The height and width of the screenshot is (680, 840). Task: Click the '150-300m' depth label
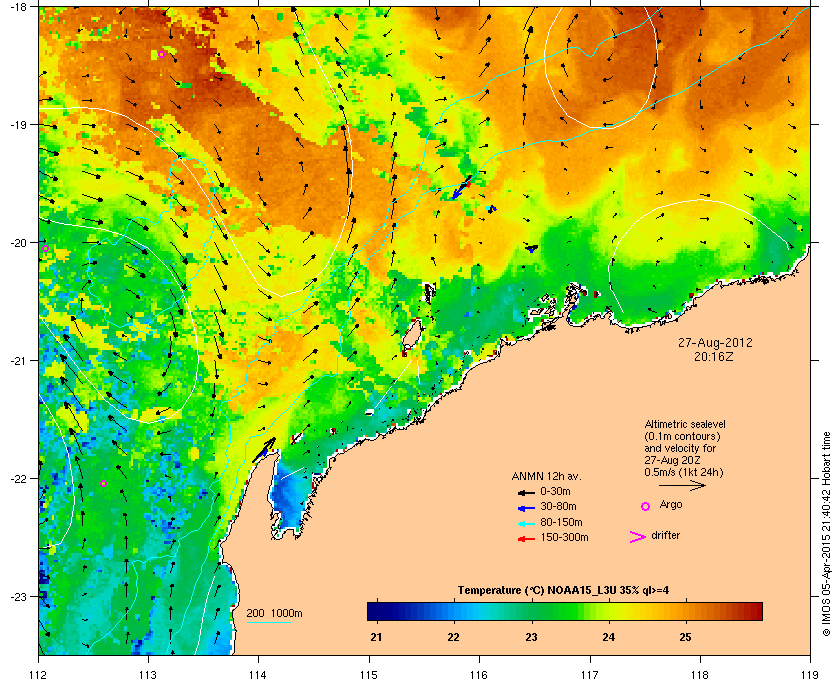(x=565, y=537)
